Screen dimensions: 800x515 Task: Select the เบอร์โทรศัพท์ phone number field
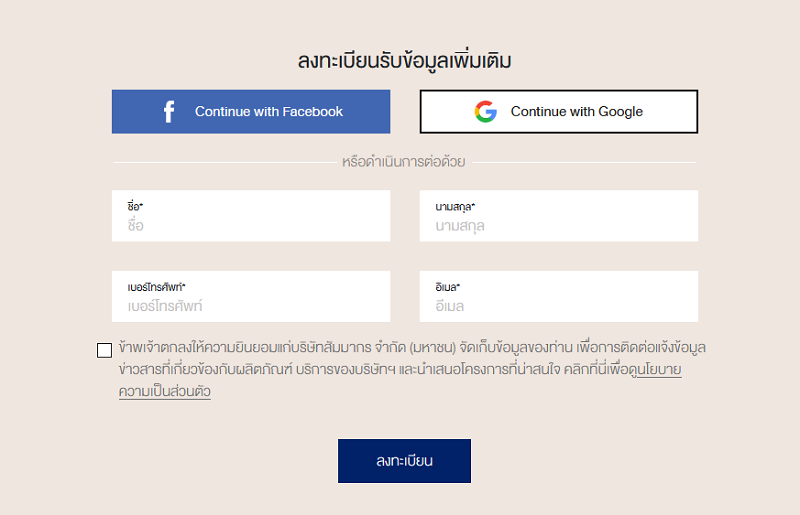(x=251, y=297)
